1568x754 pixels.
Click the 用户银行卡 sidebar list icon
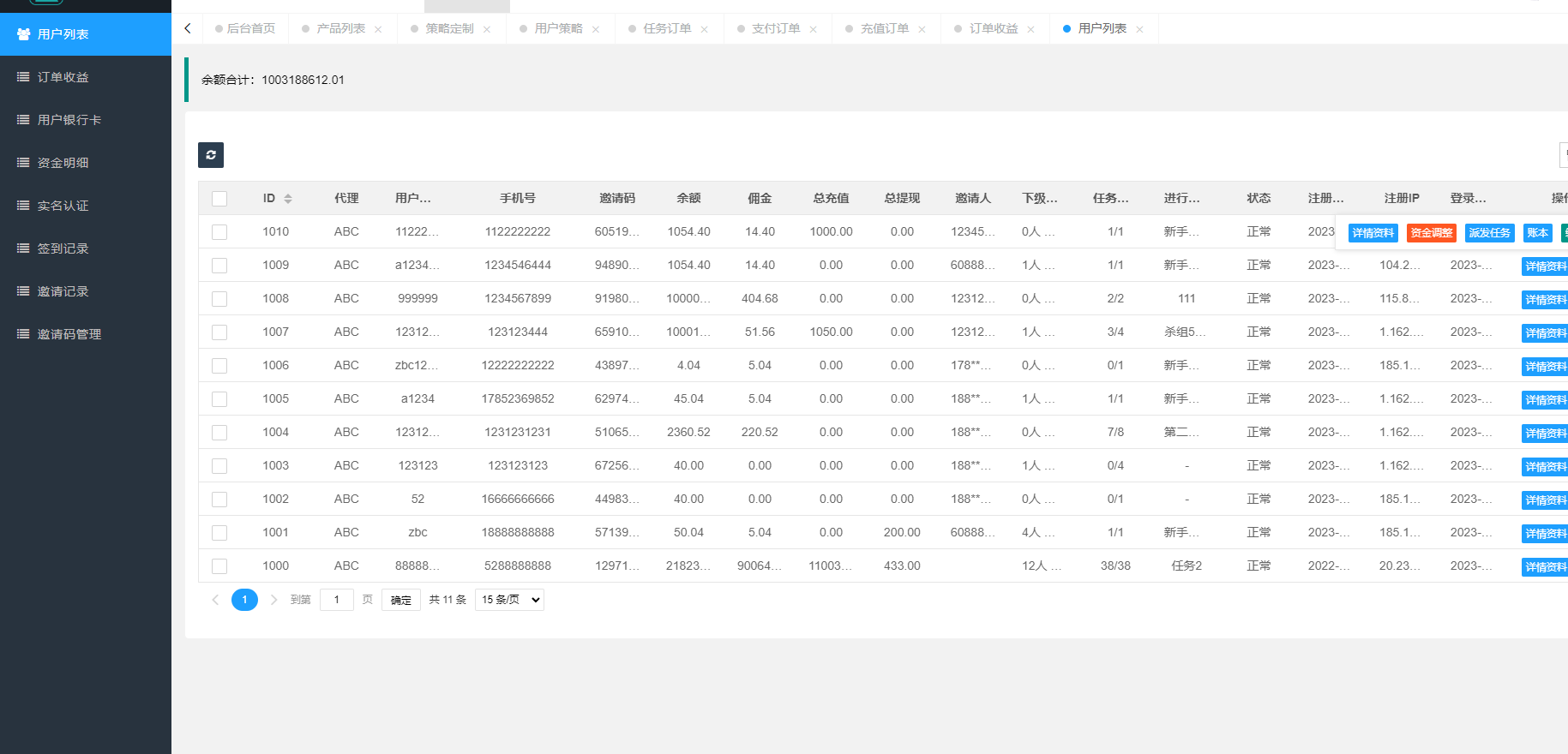[x=23, y=120]
